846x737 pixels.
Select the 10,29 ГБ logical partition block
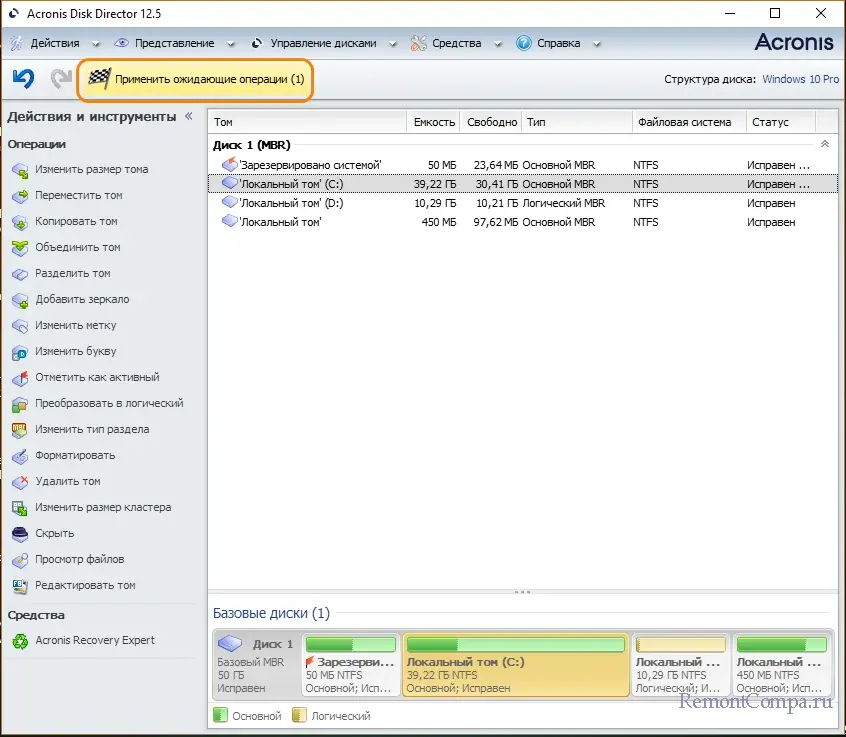(x=680, y=665)
